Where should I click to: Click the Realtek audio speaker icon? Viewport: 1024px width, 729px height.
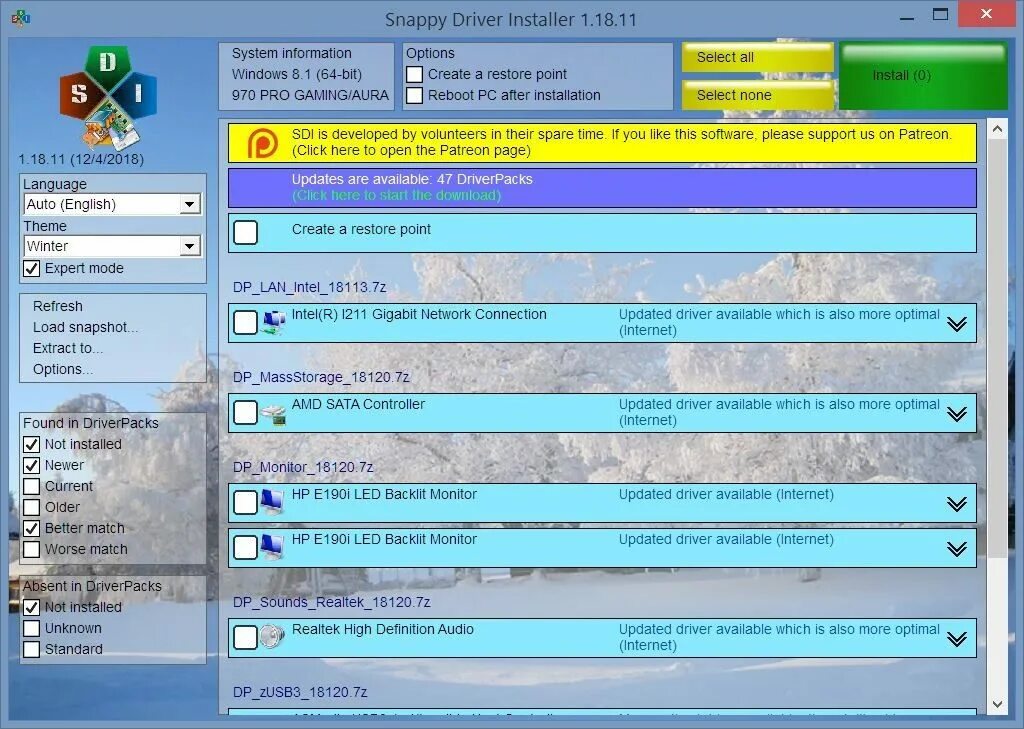tap(272, 636)
